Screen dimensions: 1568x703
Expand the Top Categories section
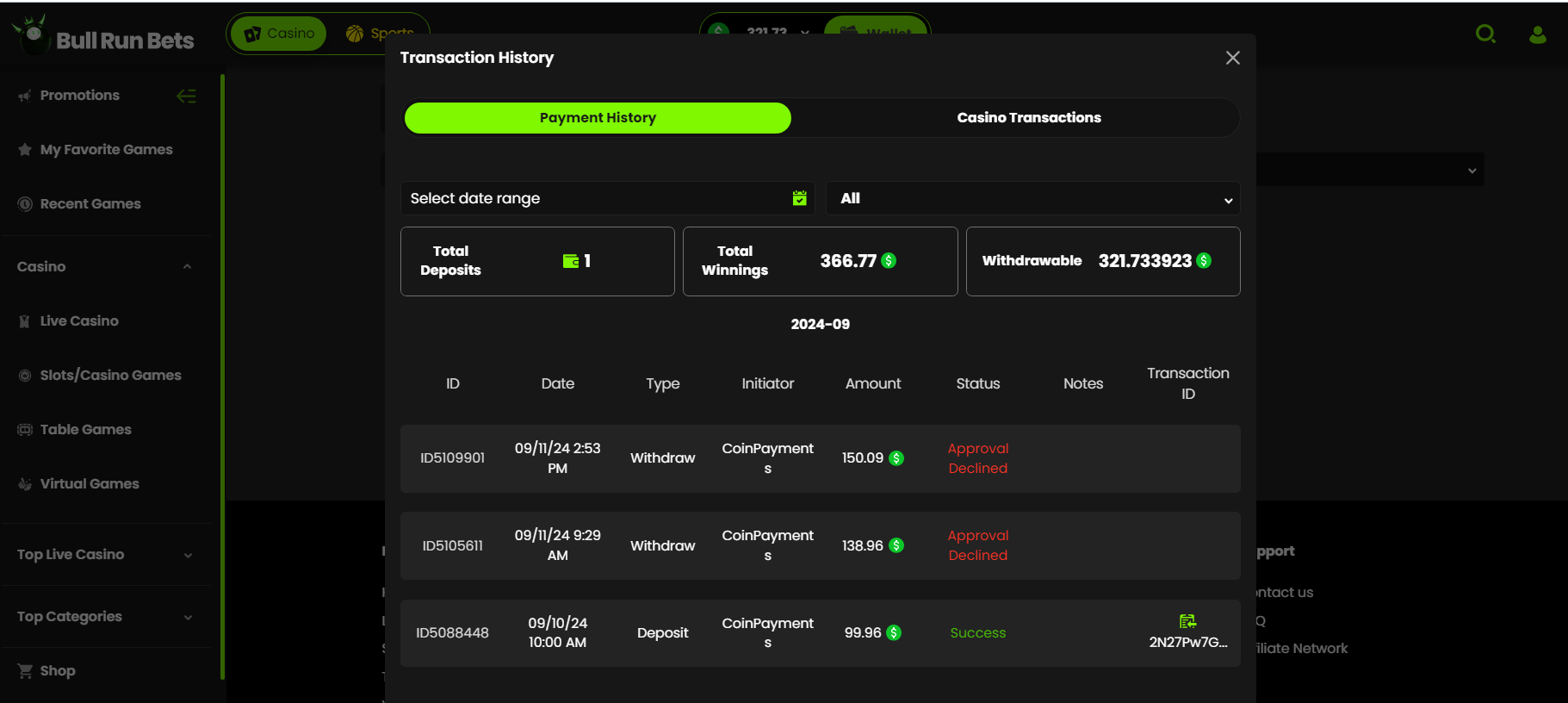[104, 616]
